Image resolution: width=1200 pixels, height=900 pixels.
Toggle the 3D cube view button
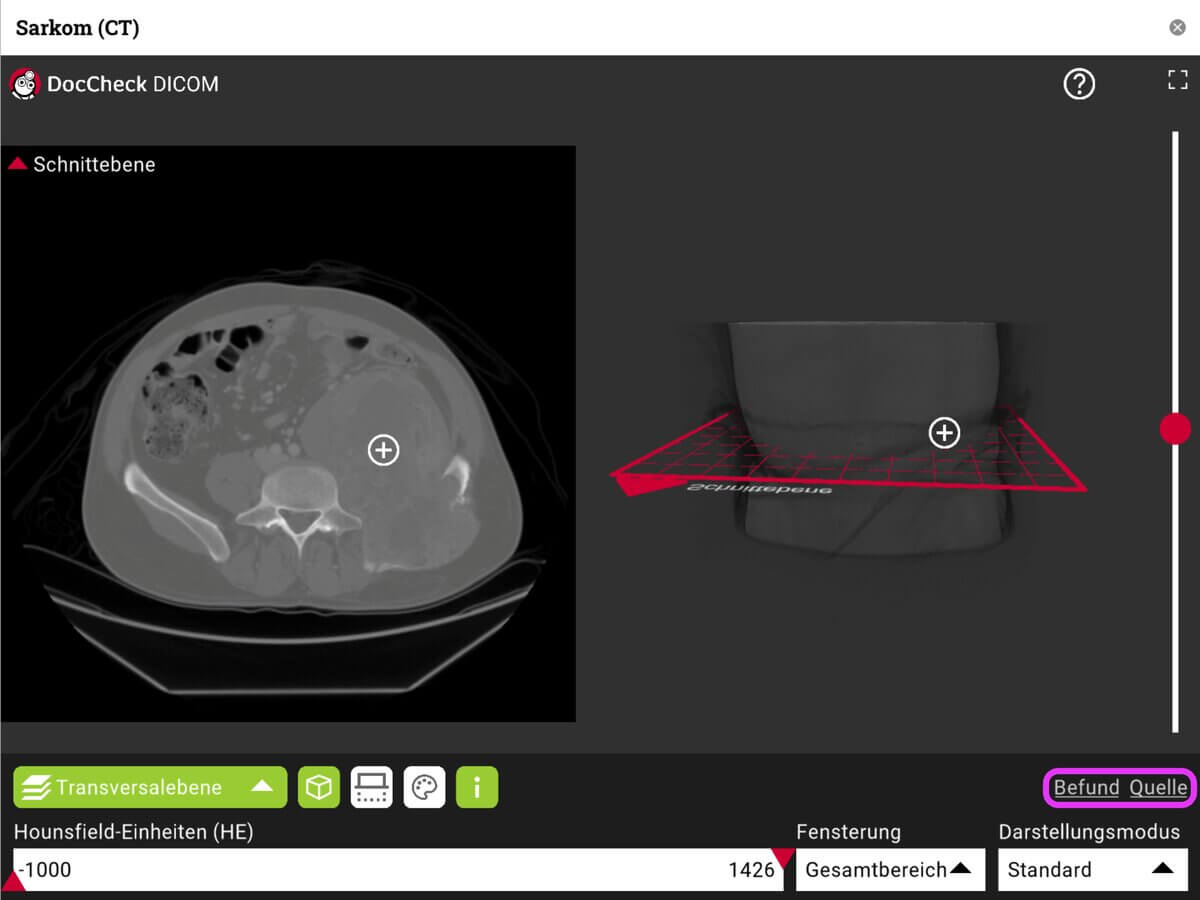pyautogui.click(x=319, y=787)
